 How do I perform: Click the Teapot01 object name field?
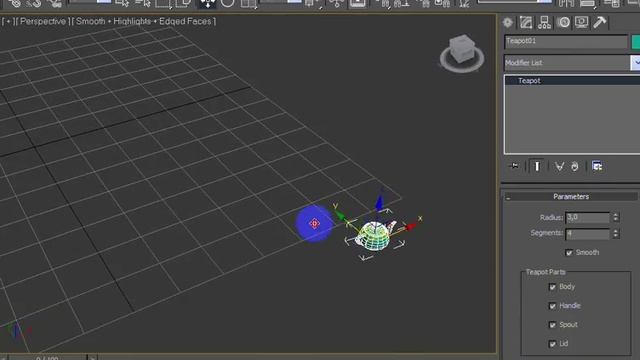point(566,41)
